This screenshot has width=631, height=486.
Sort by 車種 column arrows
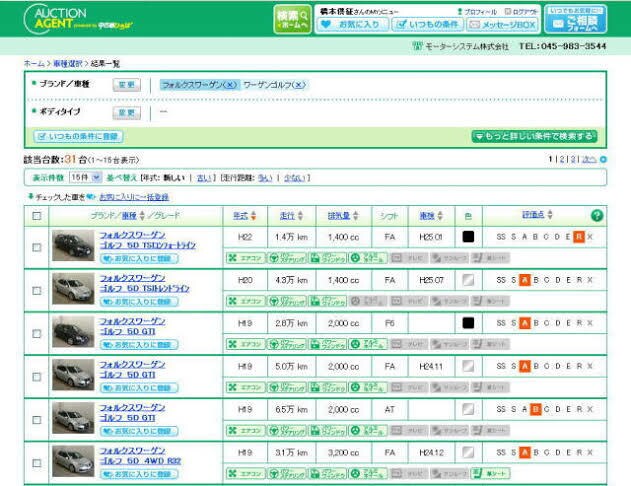[x=142, y=216]
